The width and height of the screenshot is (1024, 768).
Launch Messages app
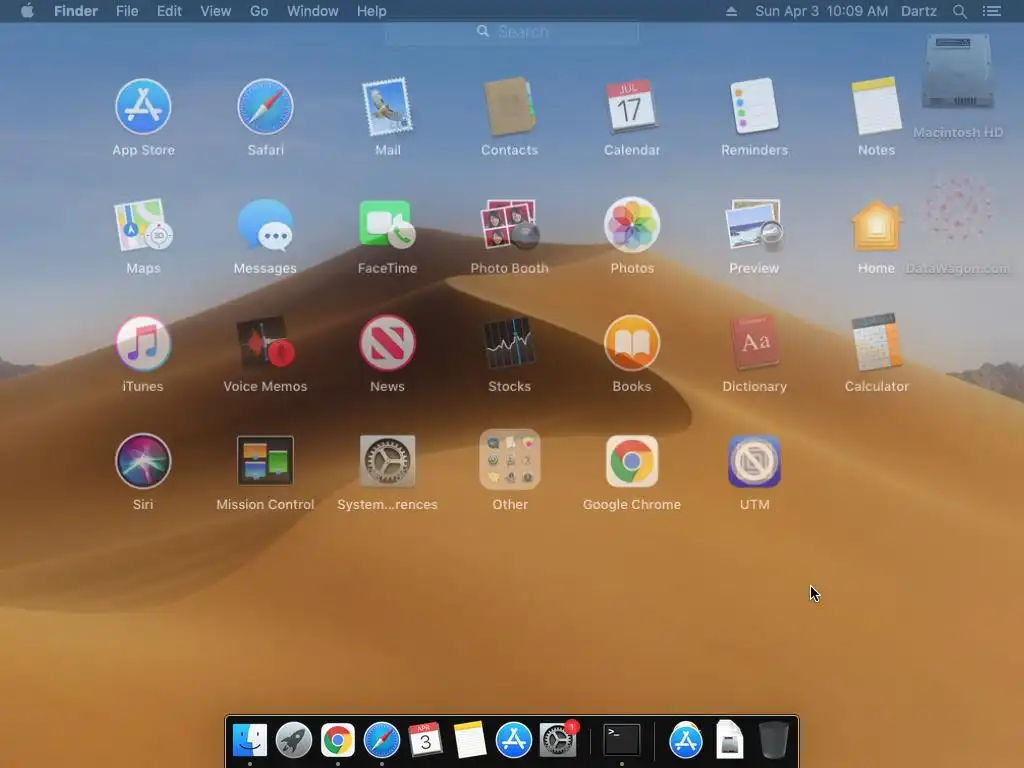pyautogui.click(x=265, y=225)
